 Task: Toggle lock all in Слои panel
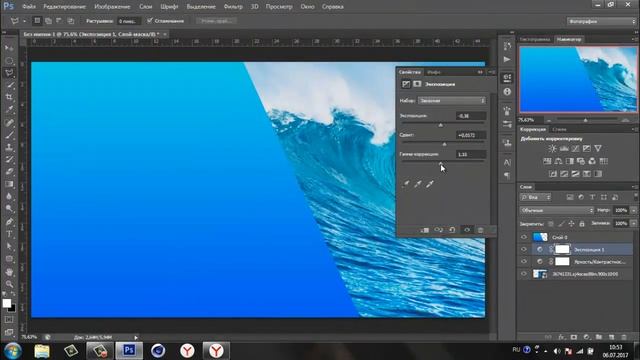pos(582,224)
